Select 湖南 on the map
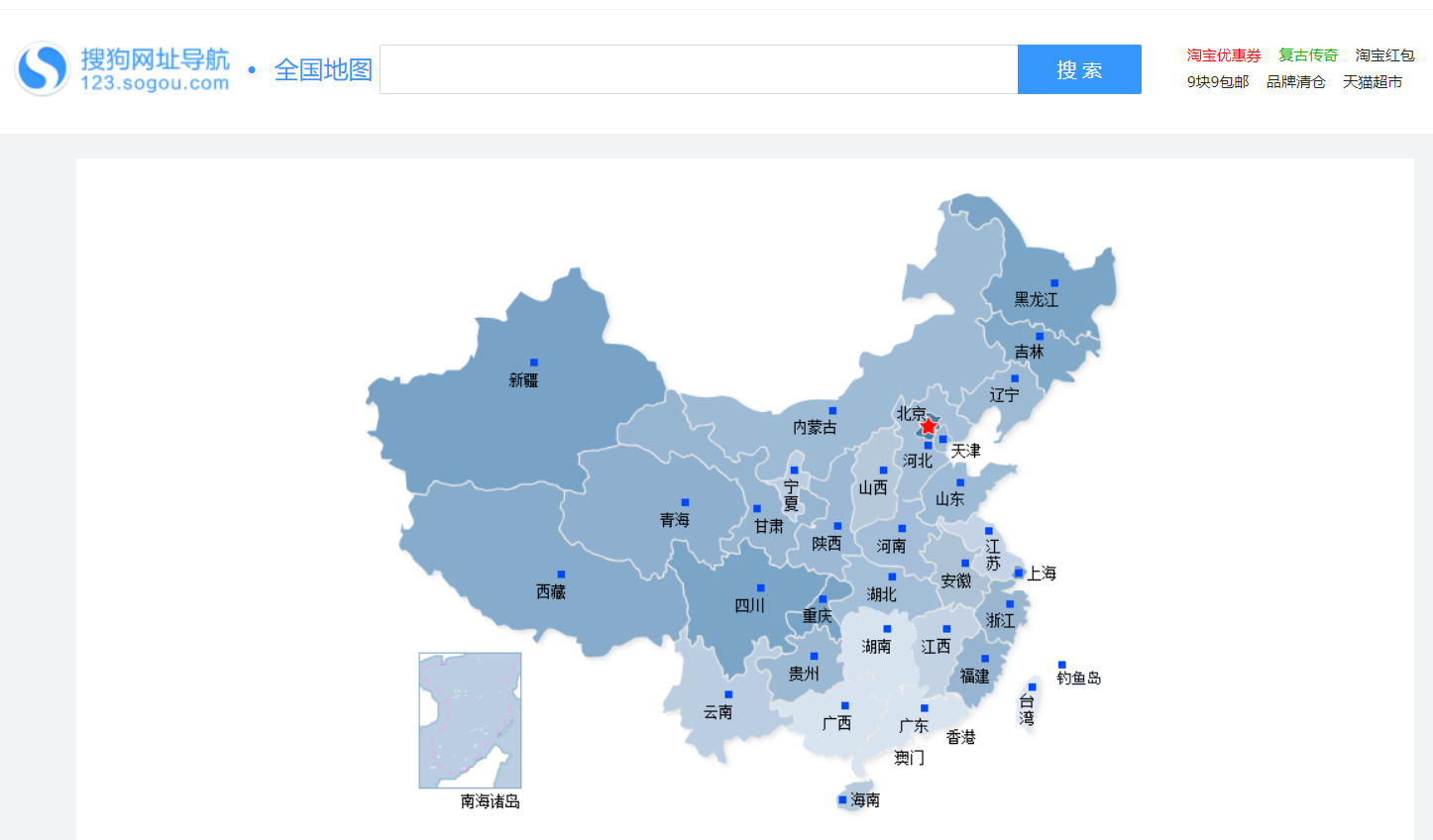Viewport: 1433px width, 840px height. pyautogui.click(x=876, y=647)
